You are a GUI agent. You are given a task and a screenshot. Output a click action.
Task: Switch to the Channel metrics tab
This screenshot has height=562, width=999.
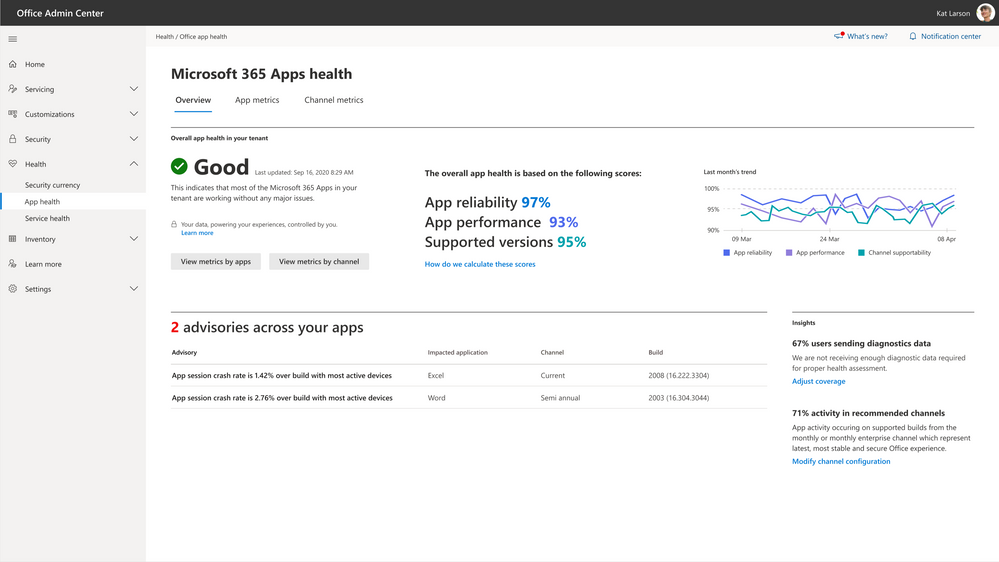(x=334, y=100)
